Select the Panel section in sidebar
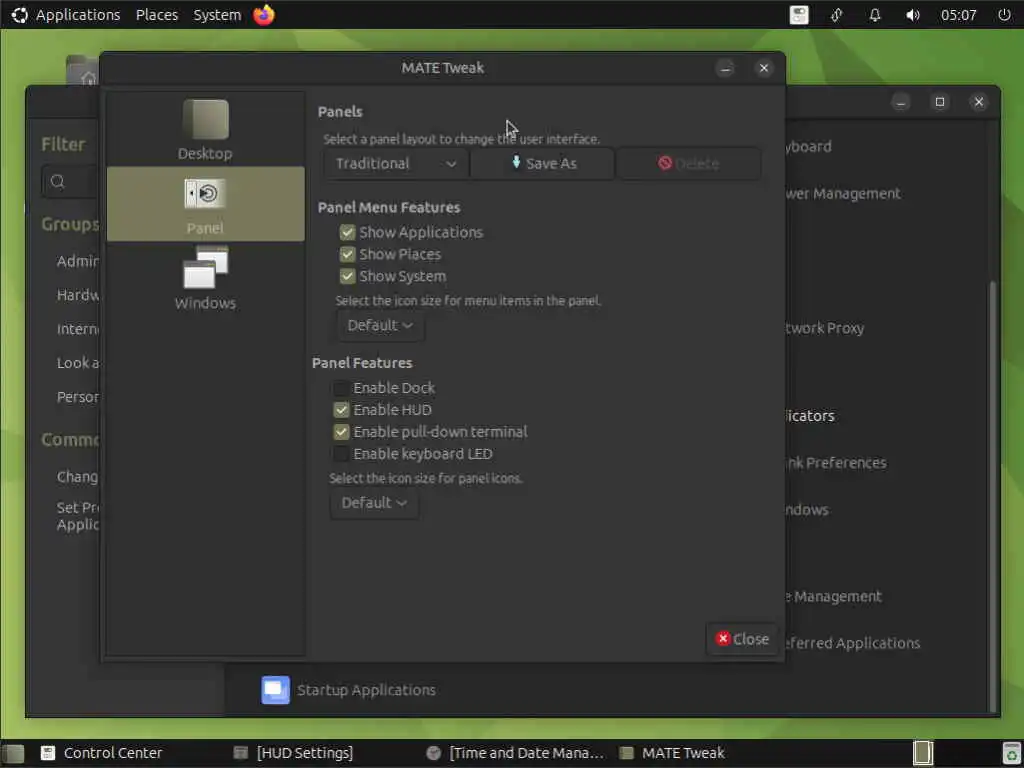 [205, 204]
